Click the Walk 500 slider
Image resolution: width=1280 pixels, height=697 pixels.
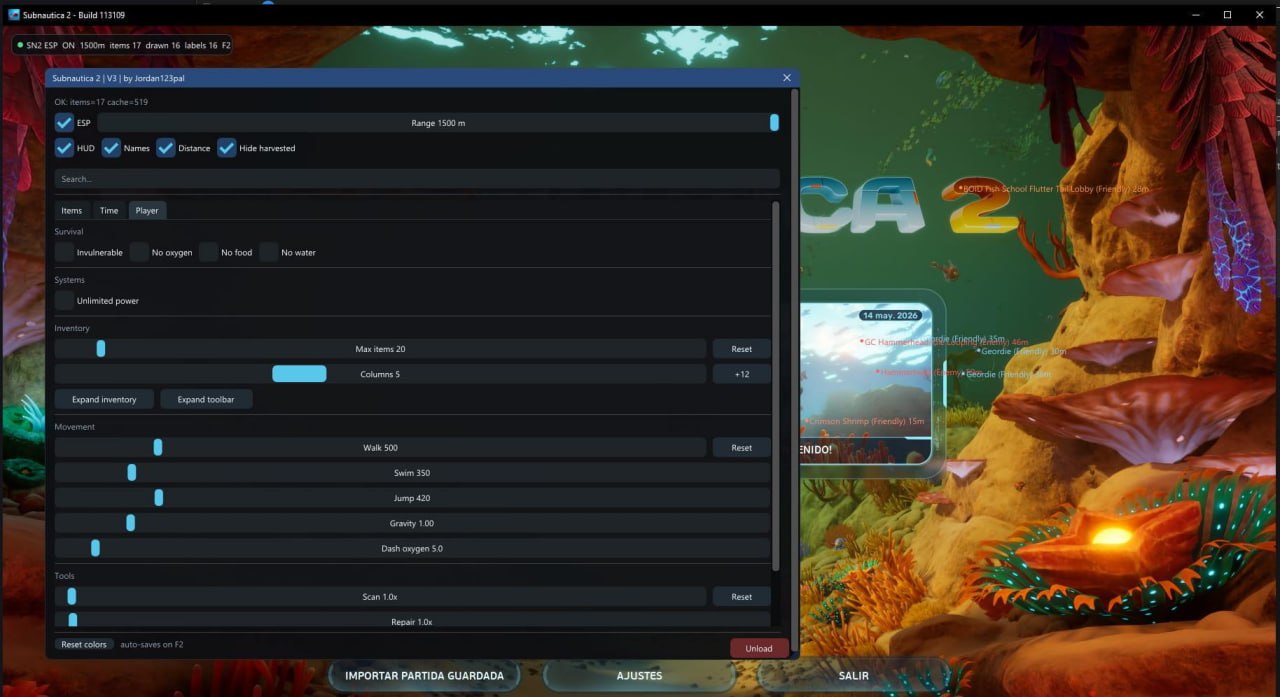pyautogui.click(x=380, y=448)
